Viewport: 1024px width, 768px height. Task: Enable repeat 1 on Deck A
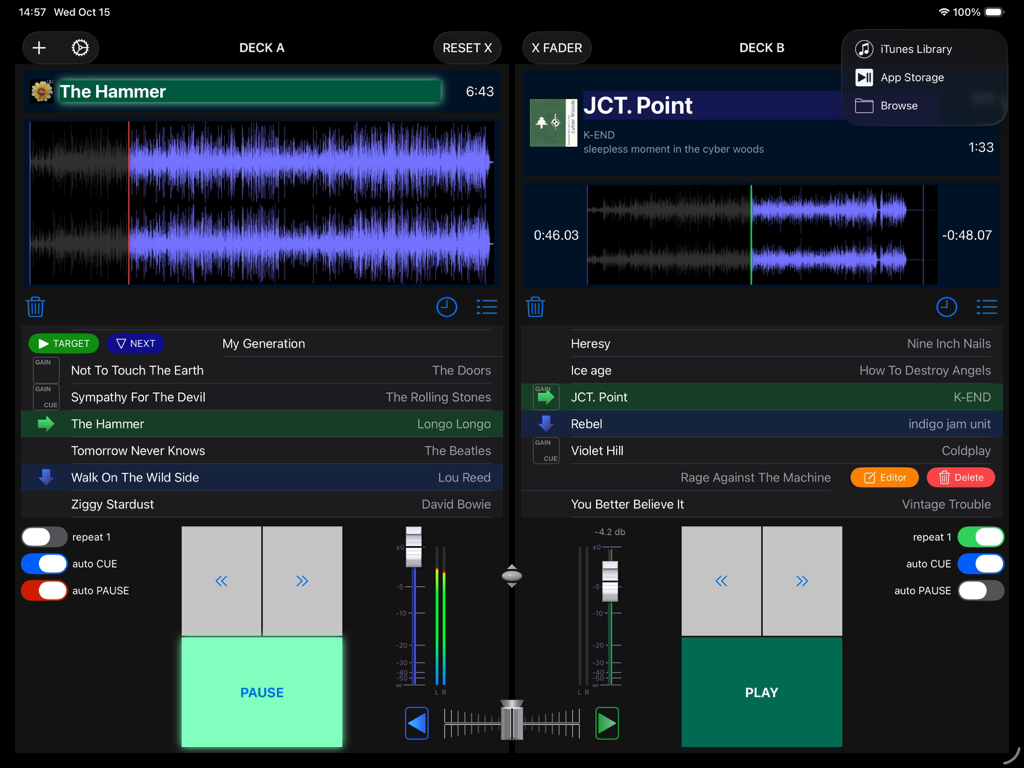(44, 536)
